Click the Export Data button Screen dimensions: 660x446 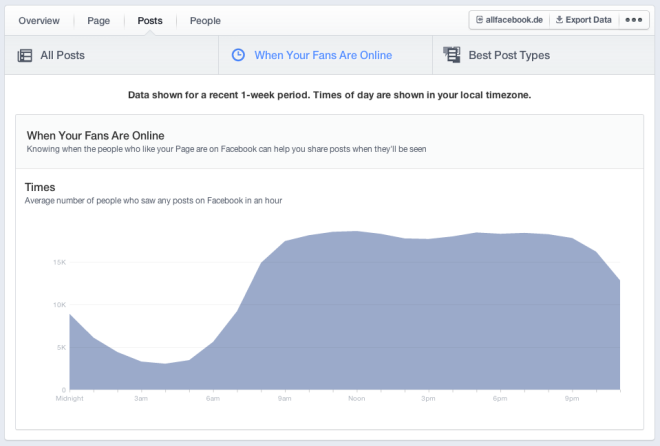point(582,20)
